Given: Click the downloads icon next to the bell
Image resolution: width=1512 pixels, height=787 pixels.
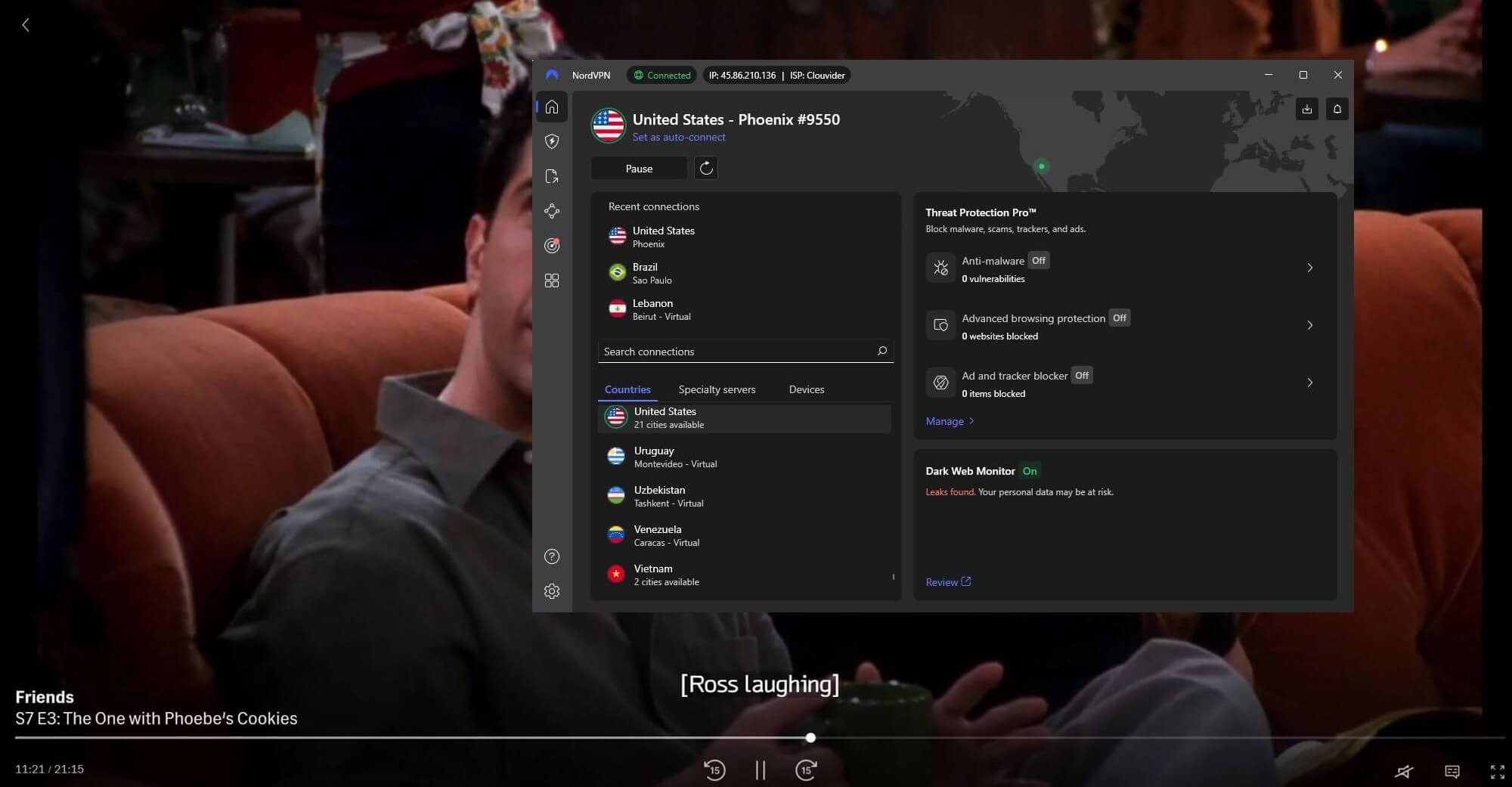Looking at the screenshot, I should 1306,109.
